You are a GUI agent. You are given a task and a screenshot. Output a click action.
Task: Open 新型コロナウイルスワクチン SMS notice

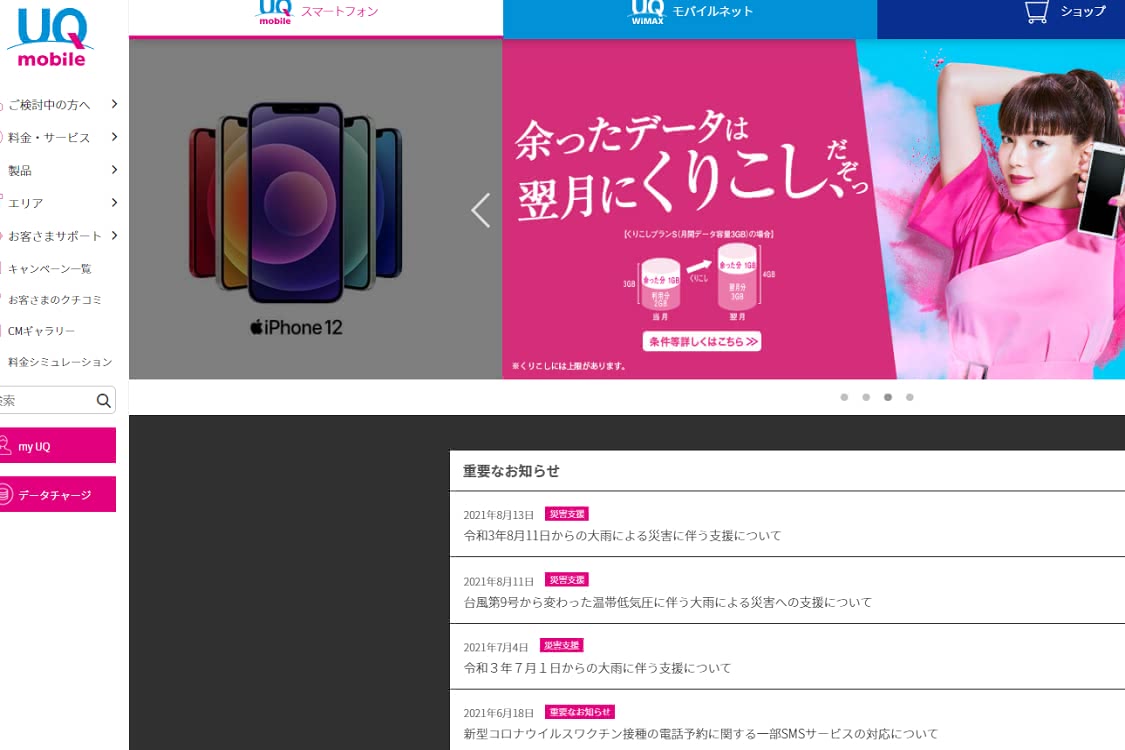point(700,733)
